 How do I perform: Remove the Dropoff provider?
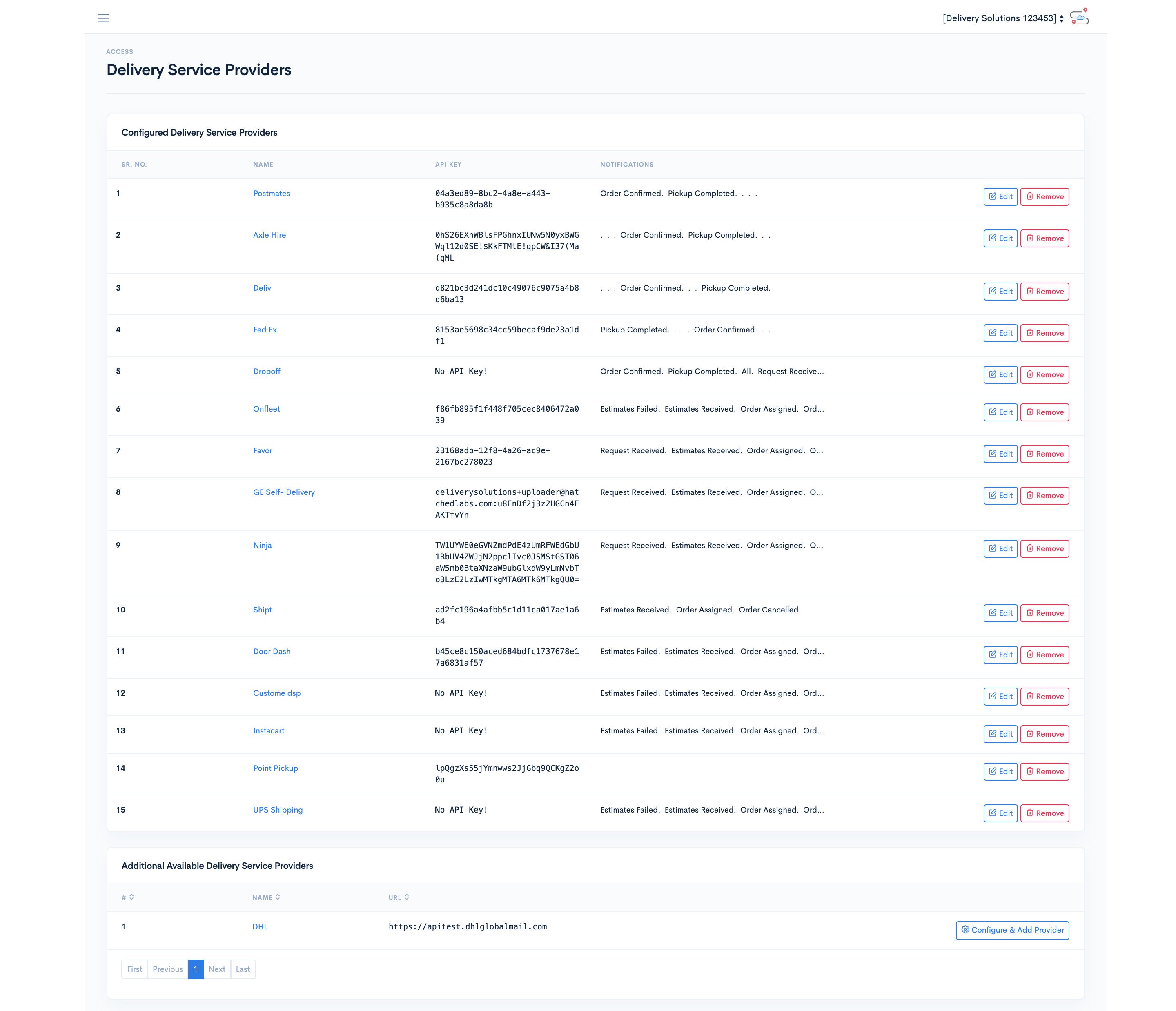coord(1045,375)
